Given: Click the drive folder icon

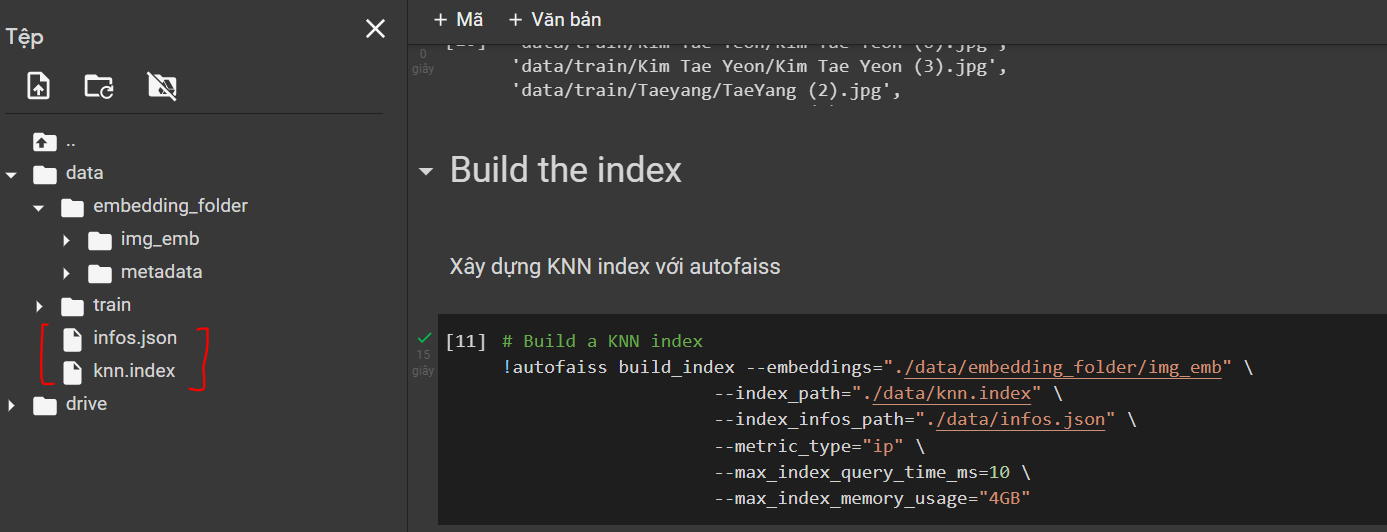Looking at the screenshot, I should pyautogui.click(x=45, y=405).
